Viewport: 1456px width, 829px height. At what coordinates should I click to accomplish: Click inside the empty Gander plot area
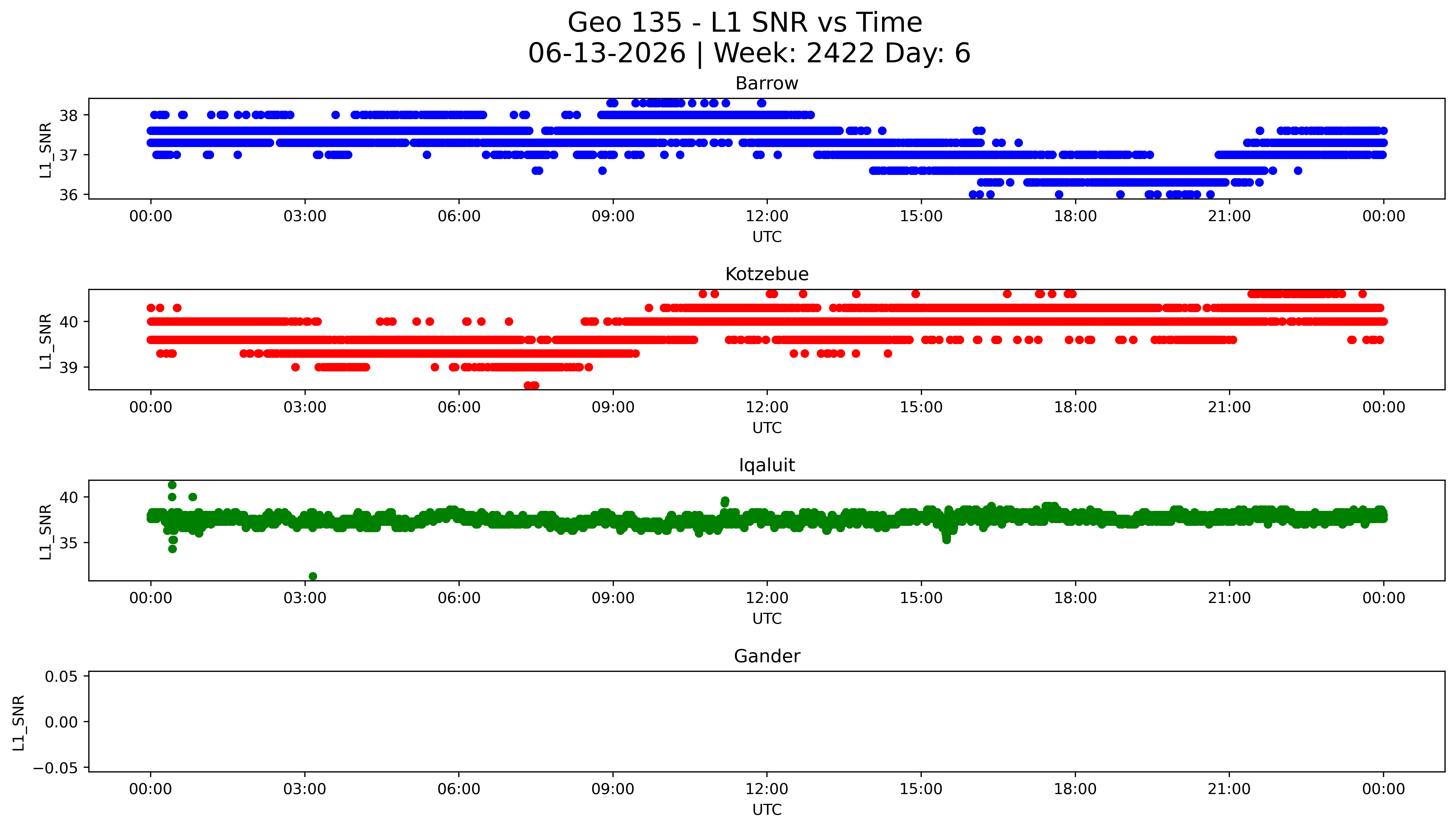pyautogui.click(x=766, y=721)
